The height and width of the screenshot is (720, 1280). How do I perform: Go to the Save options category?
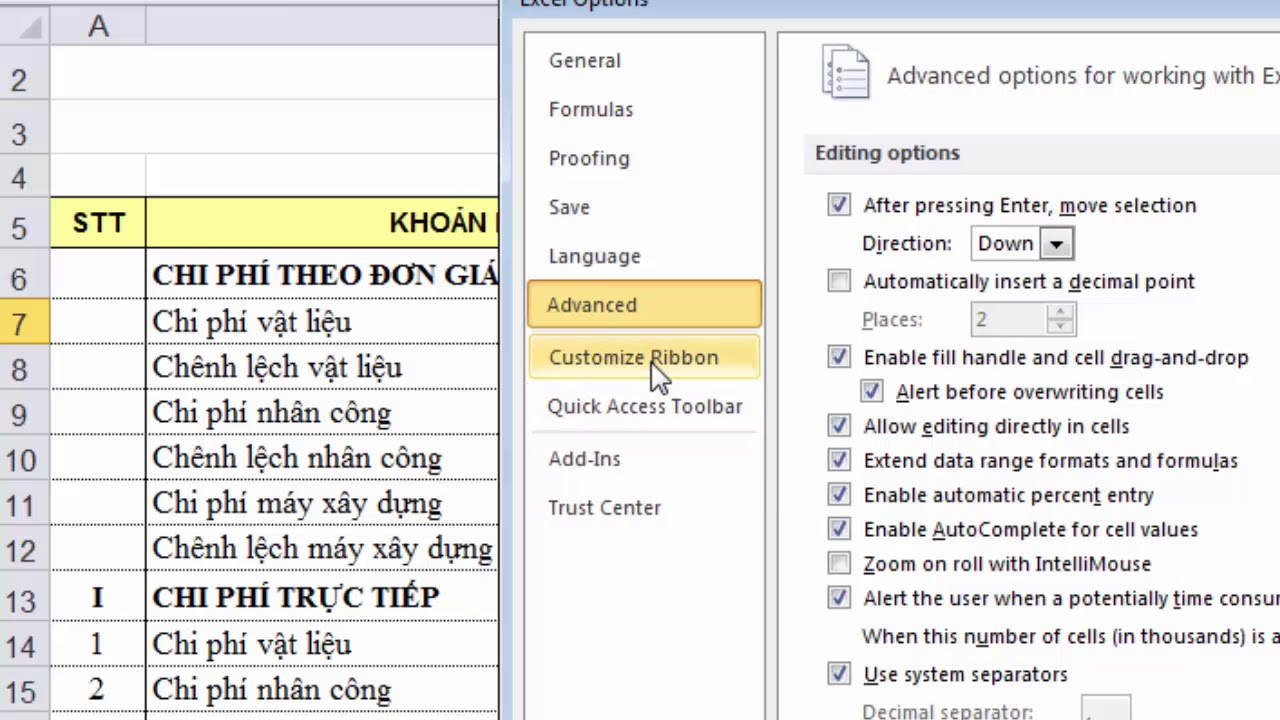644,208
